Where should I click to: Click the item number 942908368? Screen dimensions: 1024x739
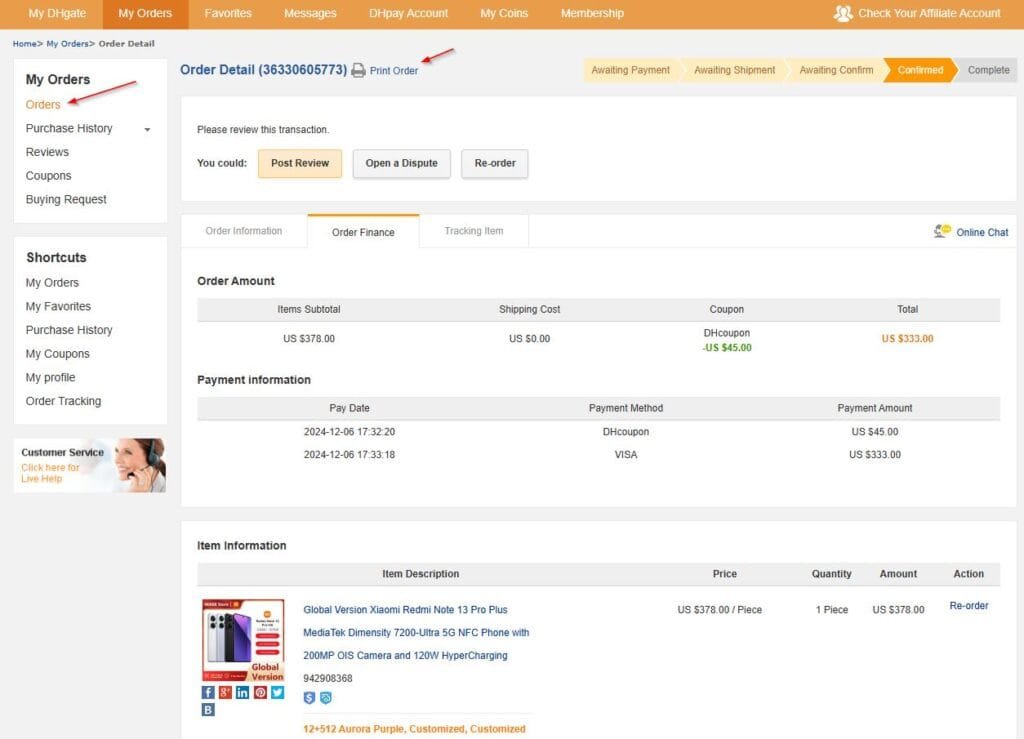[x=328, y=679]
